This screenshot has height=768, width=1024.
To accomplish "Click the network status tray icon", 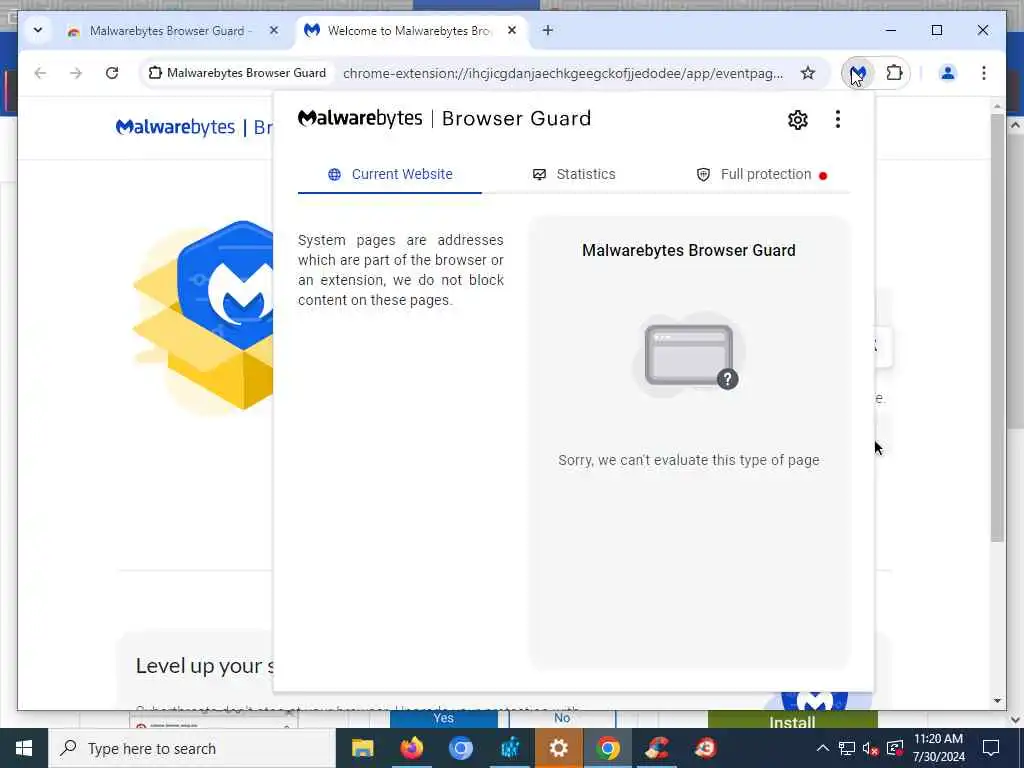I will coord(847,748).
